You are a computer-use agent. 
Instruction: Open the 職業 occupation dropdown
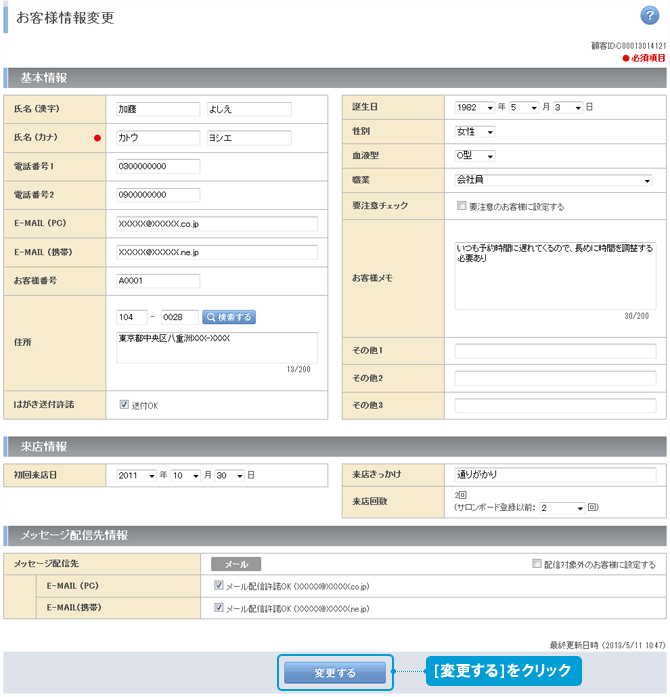[553, 181]
